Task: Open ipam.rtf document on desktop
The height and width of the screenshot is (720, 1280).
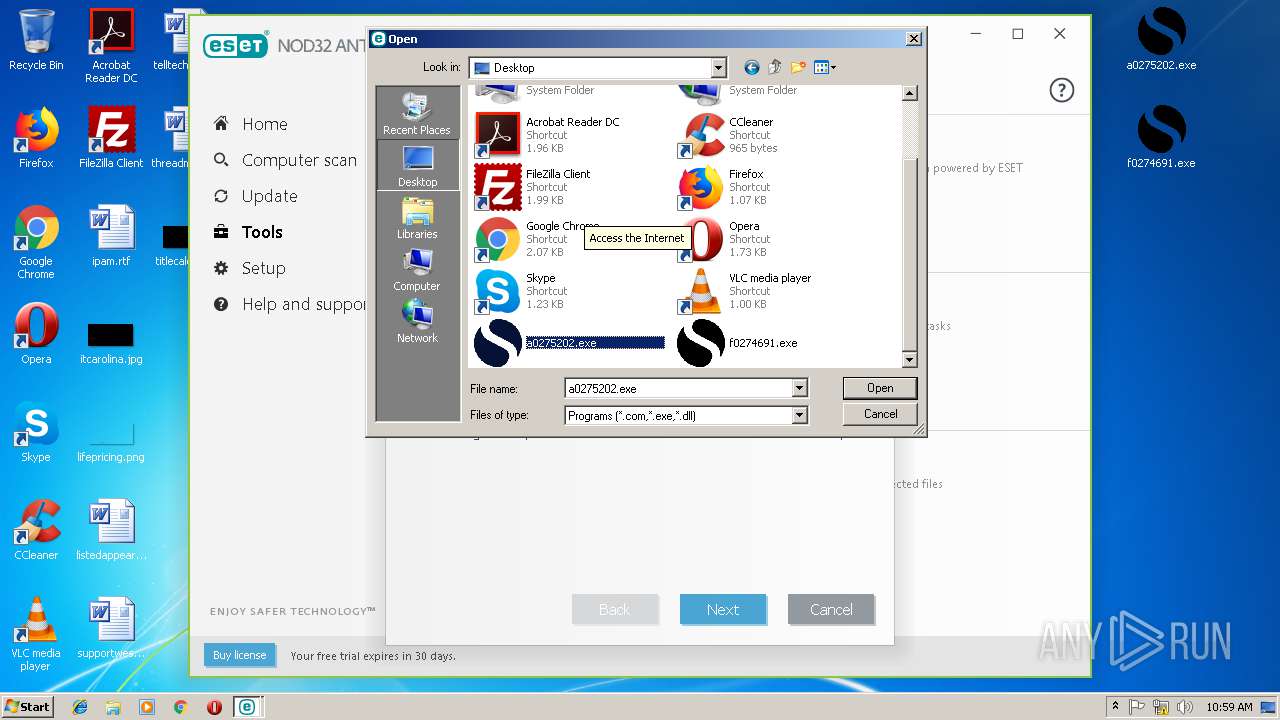Action: (x=111, y=236)
